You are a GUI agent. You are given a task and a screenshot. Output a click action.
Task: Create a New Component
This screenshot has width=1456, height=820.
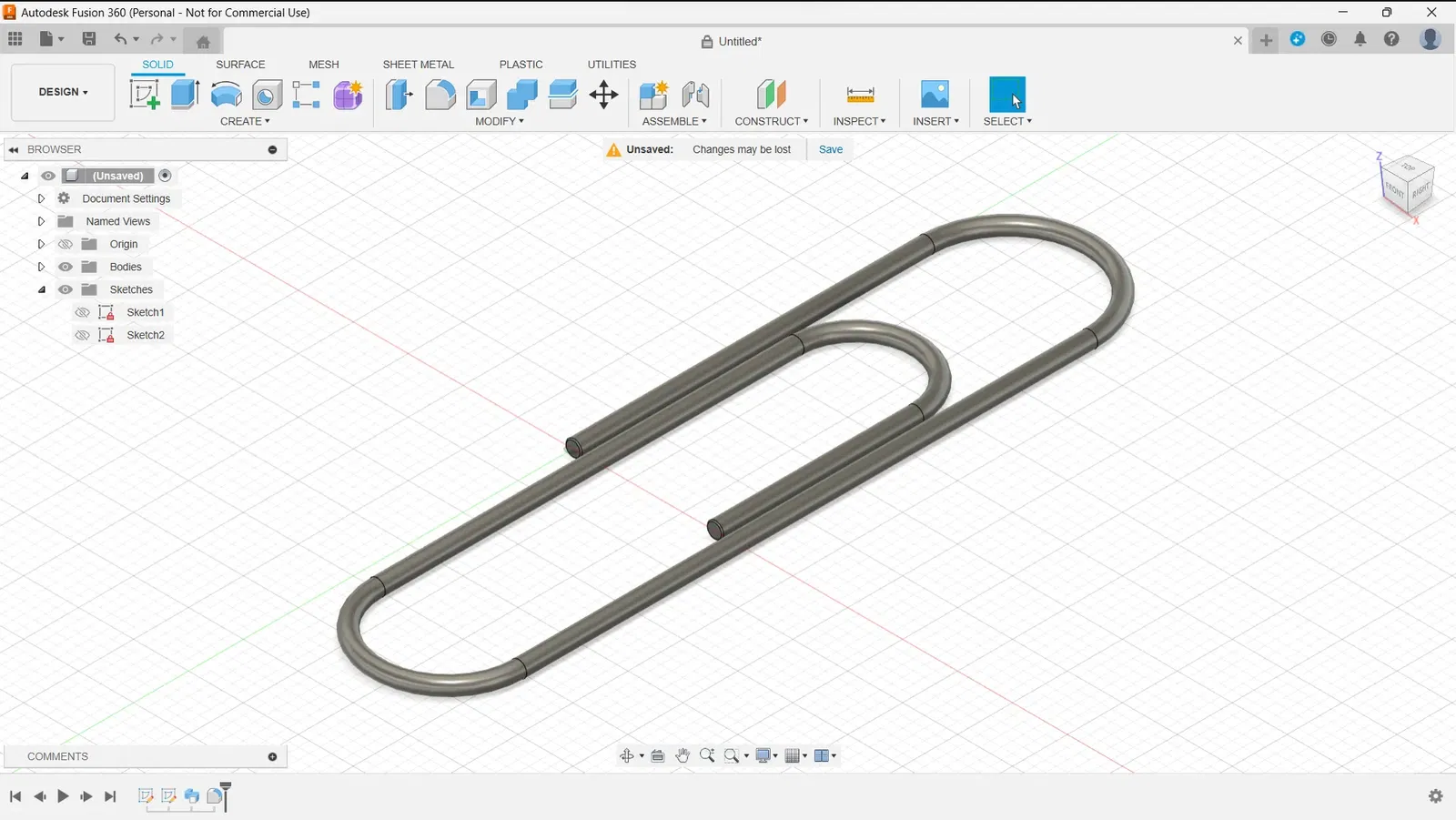653,95
